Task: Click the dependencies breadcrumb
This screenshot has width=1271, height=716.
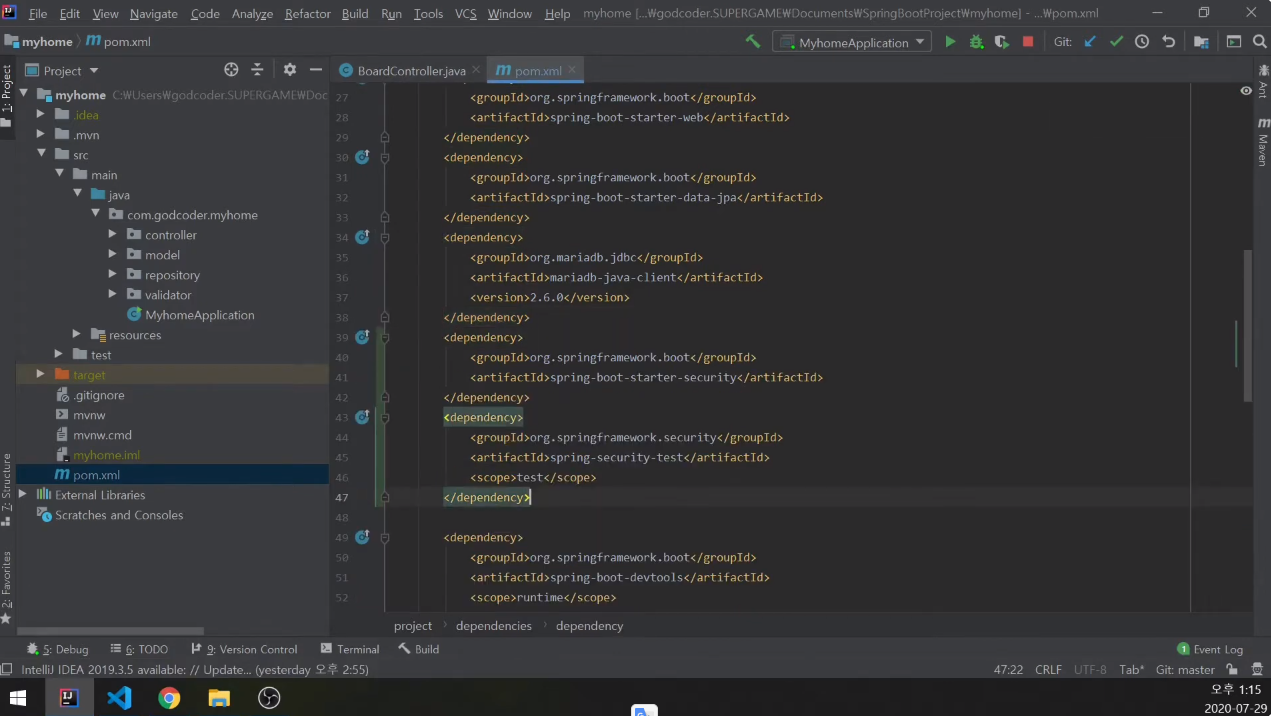Action: (x=494, y=625)
